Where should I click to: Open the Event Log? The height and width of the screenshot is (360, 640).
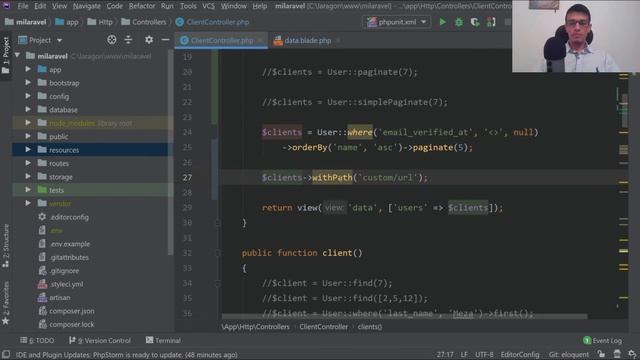pyautogui.click(x=602, y=340)
